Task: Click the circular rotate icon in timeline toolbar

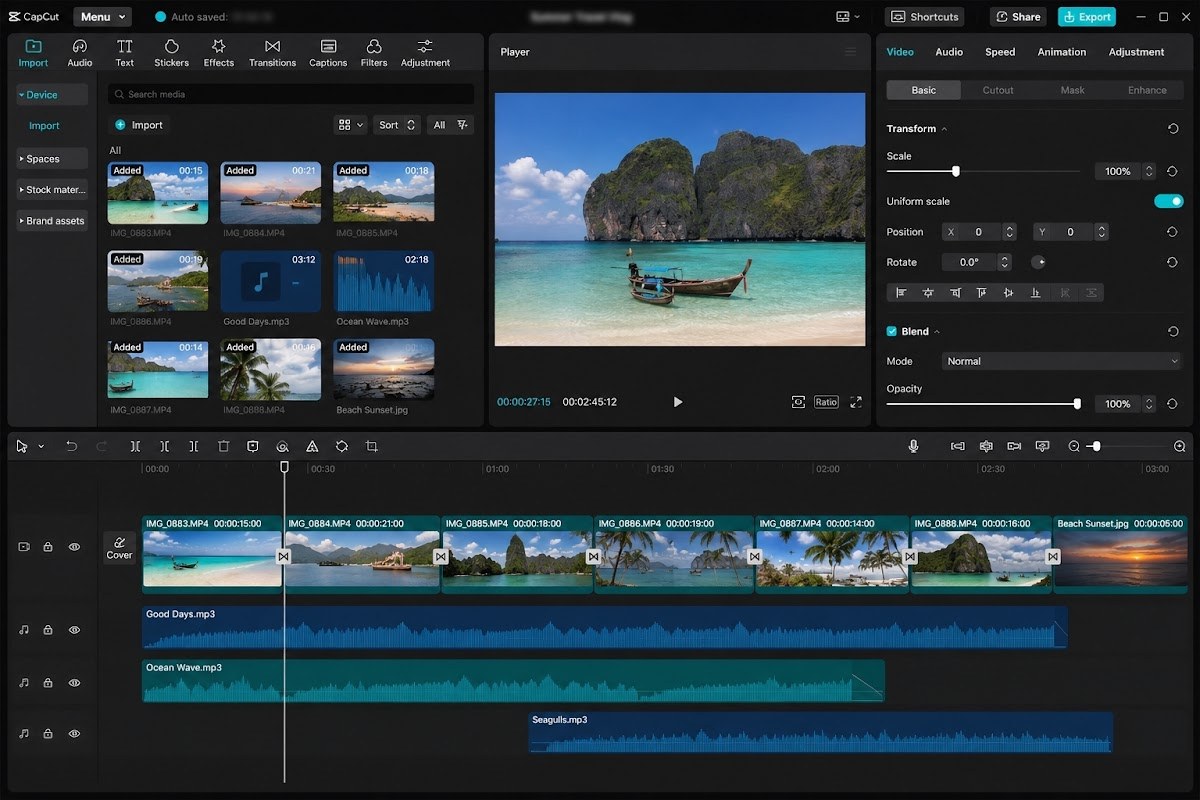Action: click(342, 446)
